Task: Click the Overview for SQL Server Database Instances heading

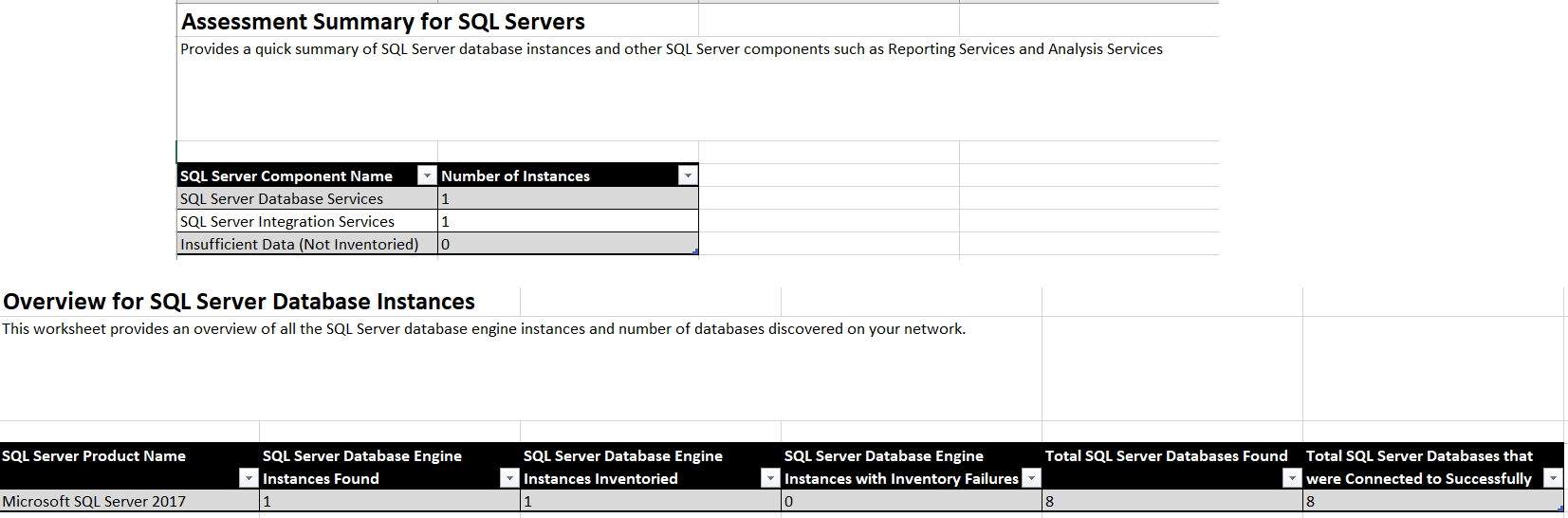Action: pos(239,302)
